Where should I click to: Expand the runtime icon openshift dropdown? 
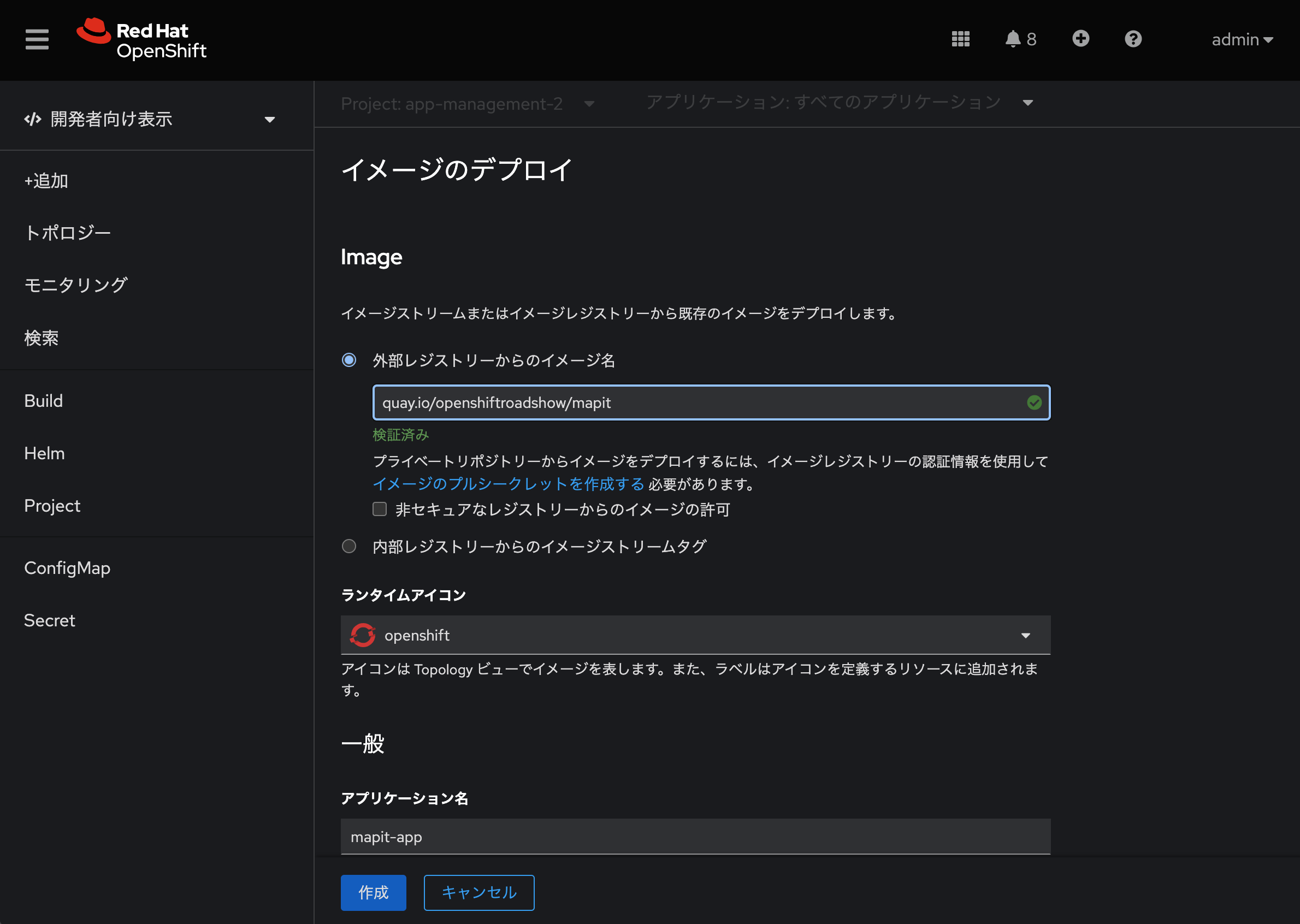[x=695, y=635]
